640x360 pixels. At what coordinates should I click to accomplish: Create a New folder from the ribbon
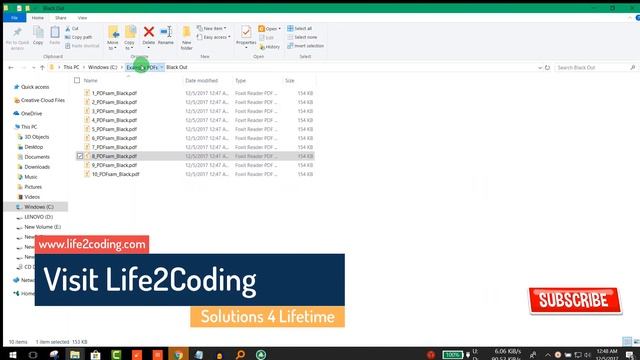[187, 38]
